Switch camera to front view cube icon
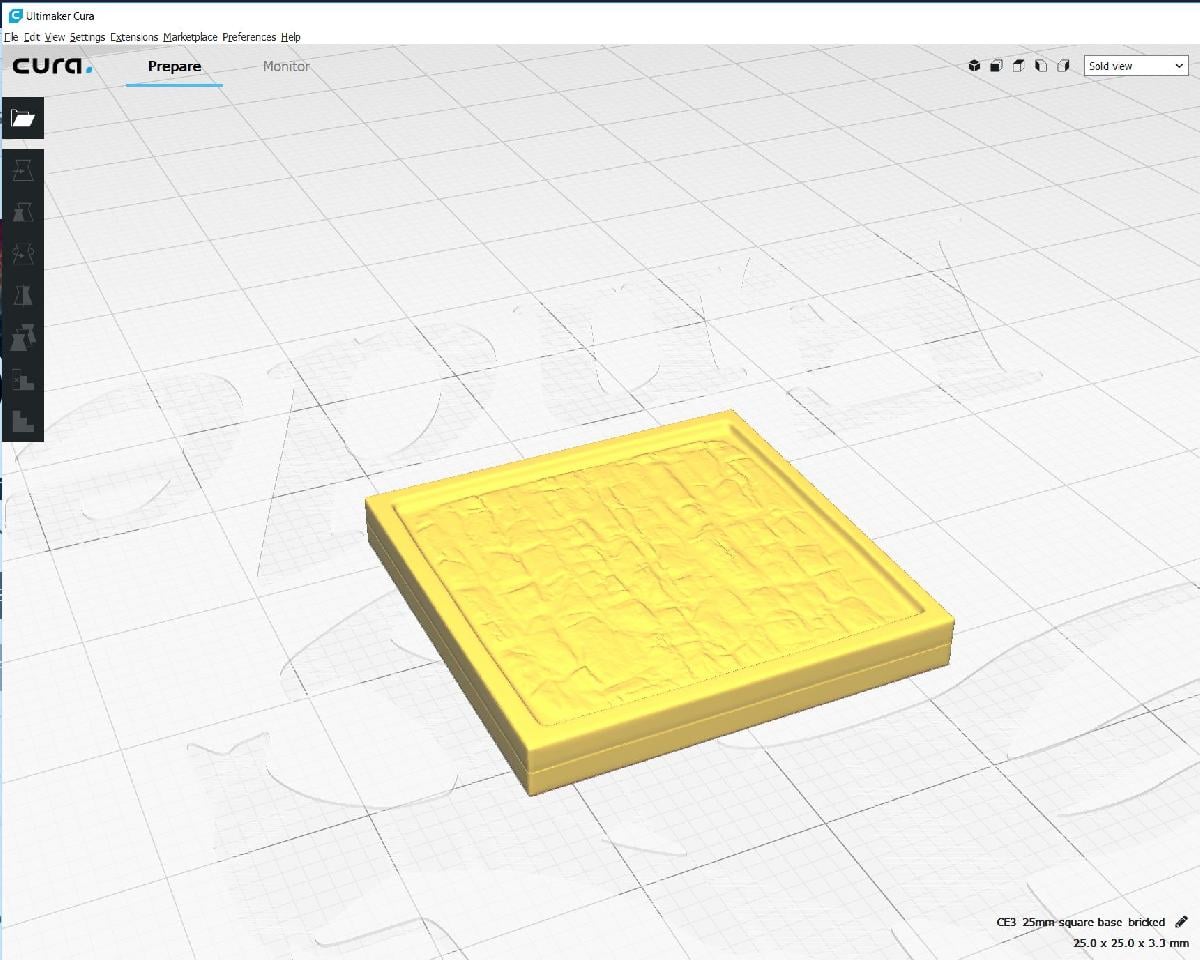 (x=996, y=66)
